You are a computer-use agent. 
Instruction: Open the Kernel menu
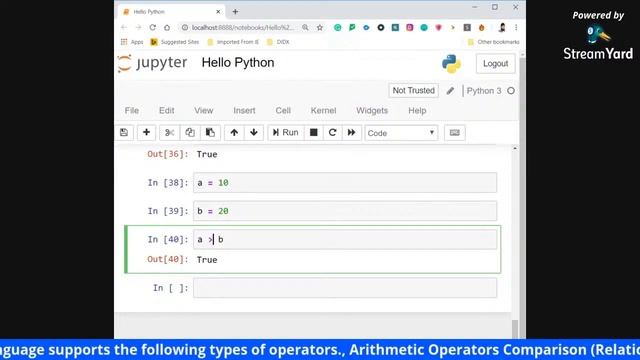click(x=323, y=111)
